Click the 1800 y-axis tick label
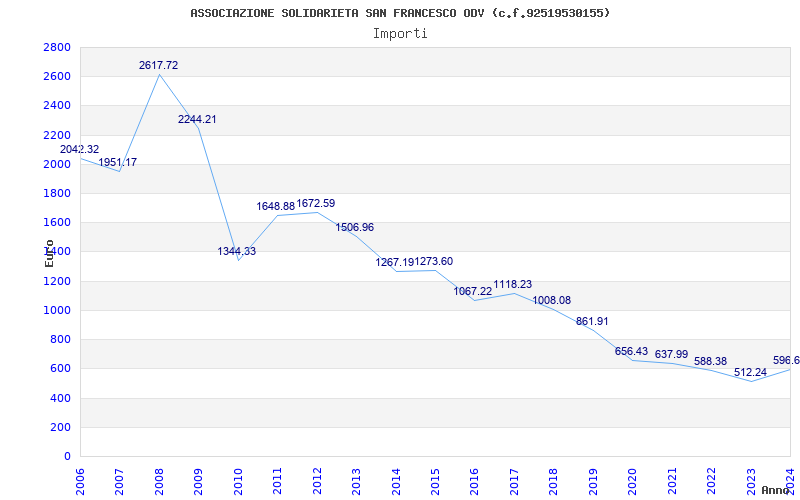Viewport: 800px width, 500px height. pos(57,193)
